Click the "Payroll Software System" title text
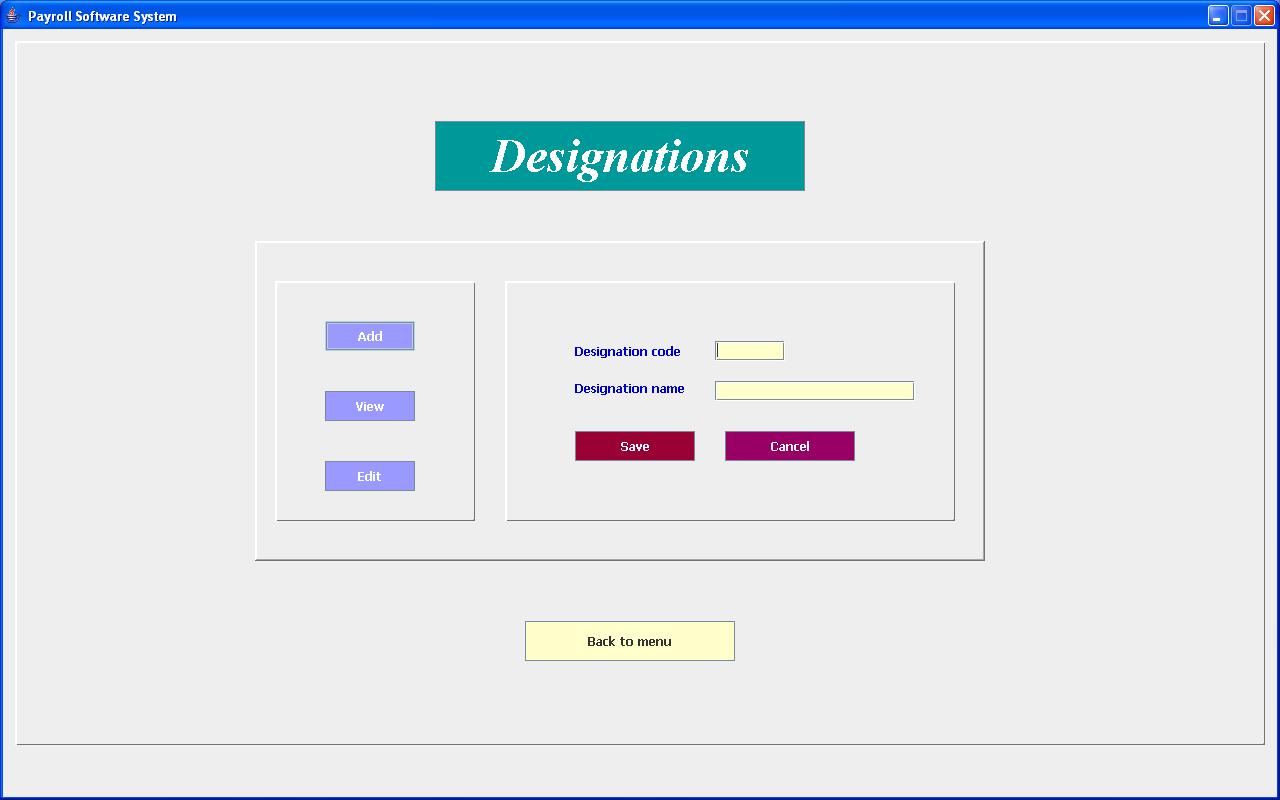The width and height of the screenshot is (1280, 800). pos(102,17)
